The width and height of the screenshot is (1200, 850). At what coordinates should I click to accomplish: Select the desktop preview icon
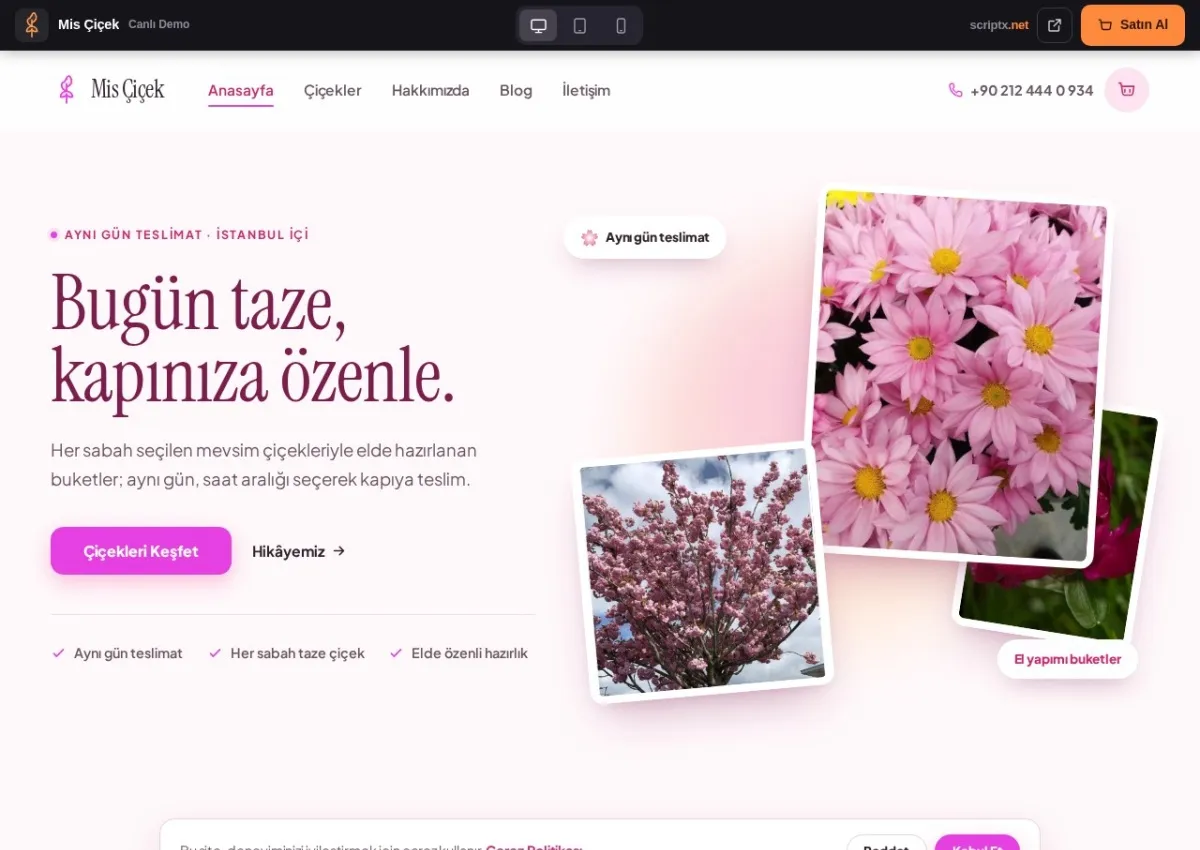tap(538, 26)
